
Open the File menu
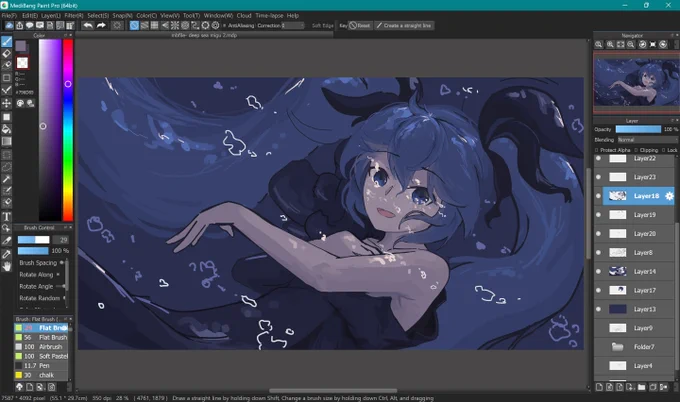[9, 15]
